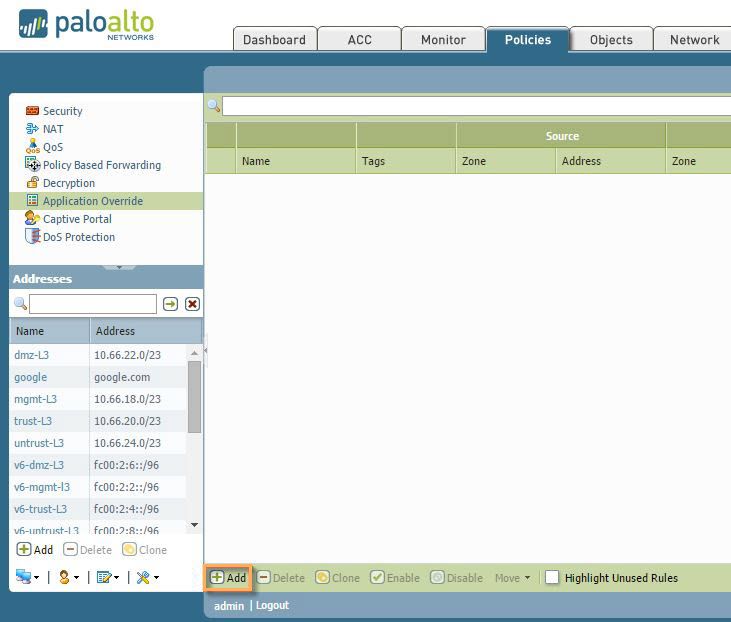Clone the selected override rule
The height and width of the screenshot is (622, 731).
(x=338, y=578)
